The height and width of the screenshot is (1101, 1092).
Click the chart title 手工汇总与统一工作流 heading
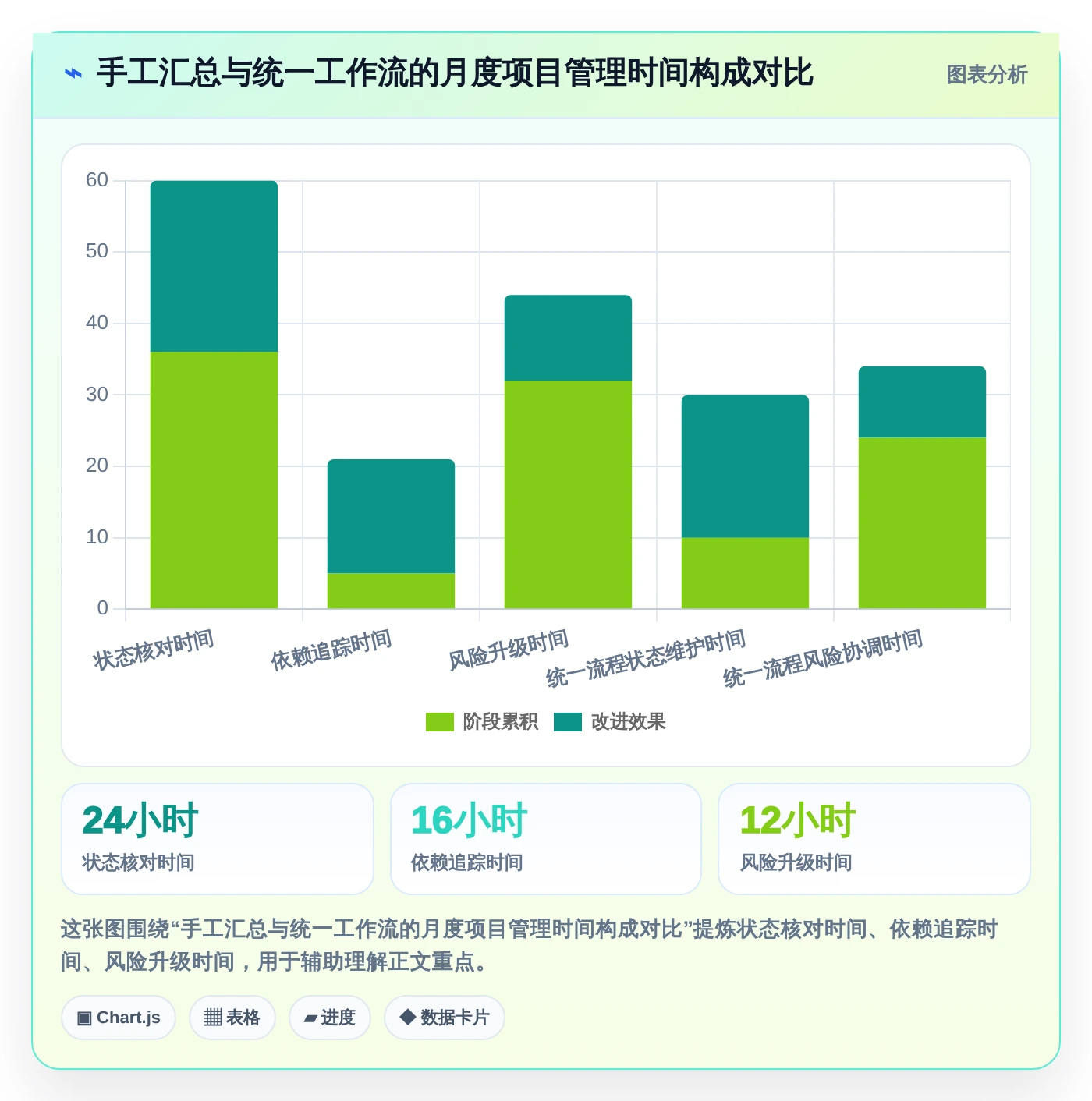click(455, 73)
